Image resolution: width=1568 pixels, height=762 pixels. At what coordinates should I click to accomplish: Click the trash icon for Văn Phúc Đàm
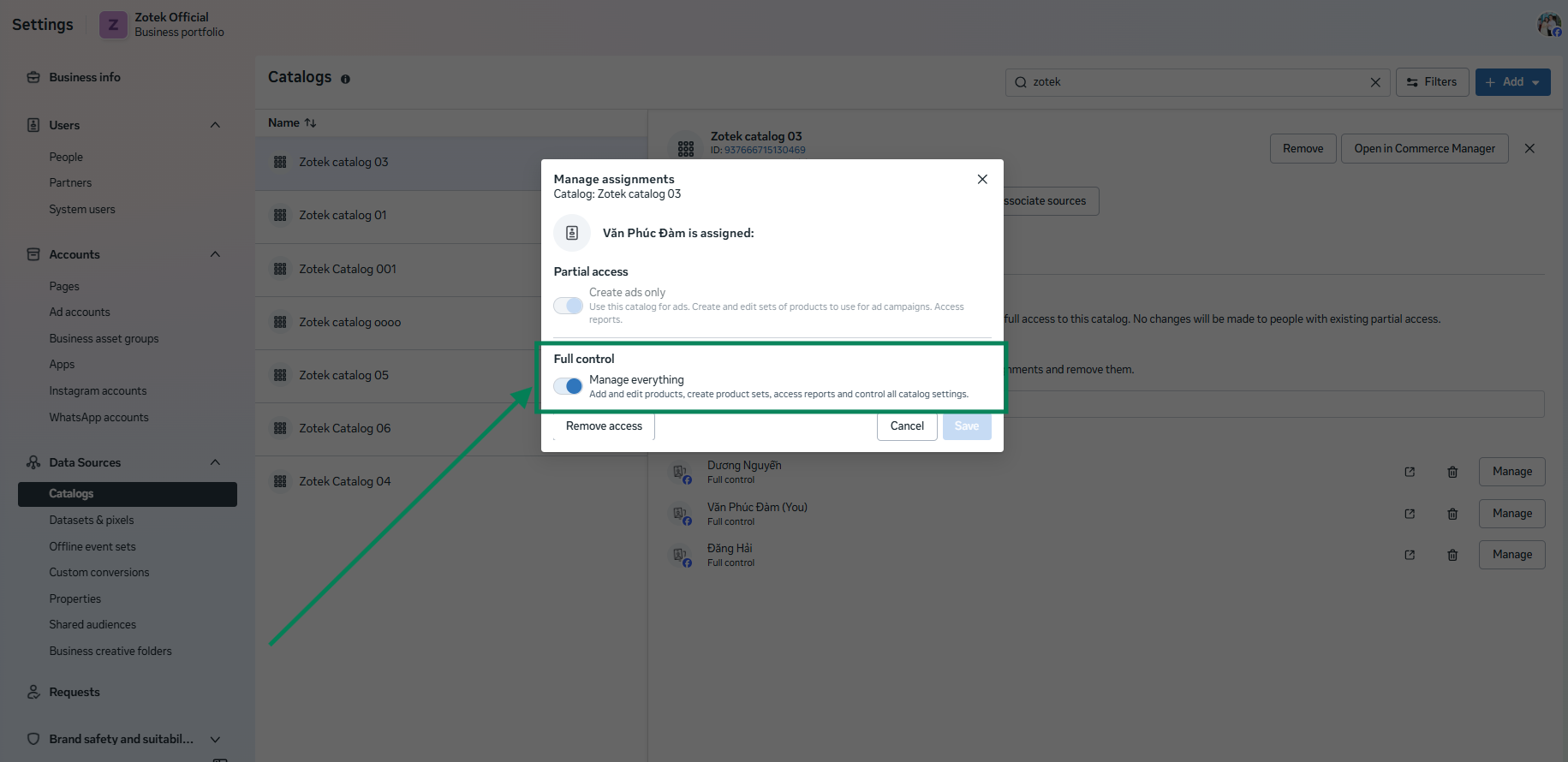coord(1452,514)
